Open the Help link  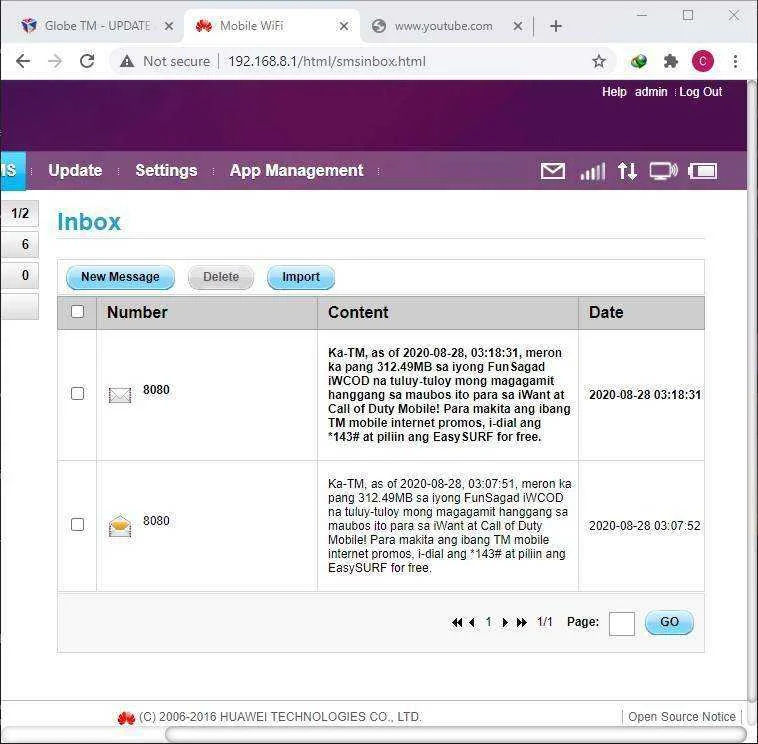click(614, 92)
